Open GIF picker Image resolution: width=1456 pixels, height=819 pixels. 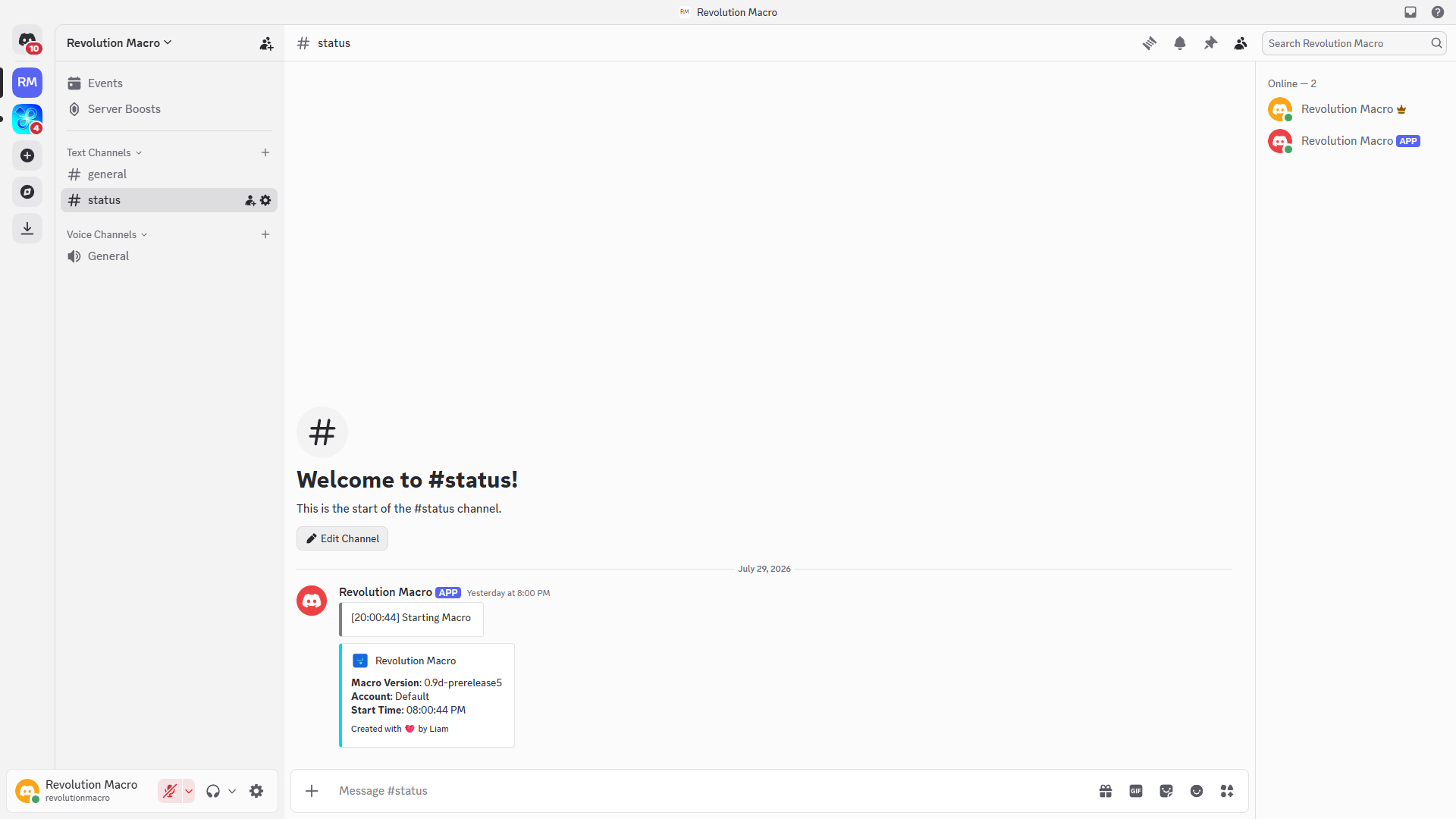pos(1136,791)
